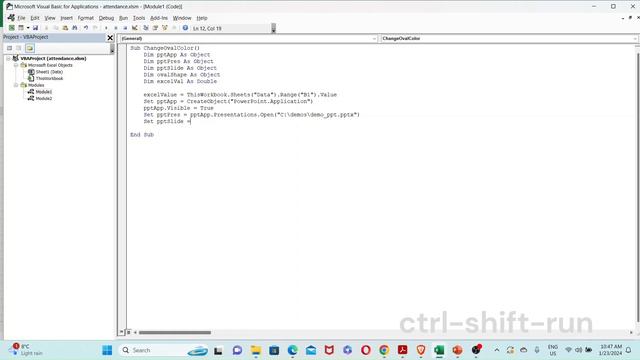
Task: Click the toolbar options overflow arrow
Action: (273, 28)
